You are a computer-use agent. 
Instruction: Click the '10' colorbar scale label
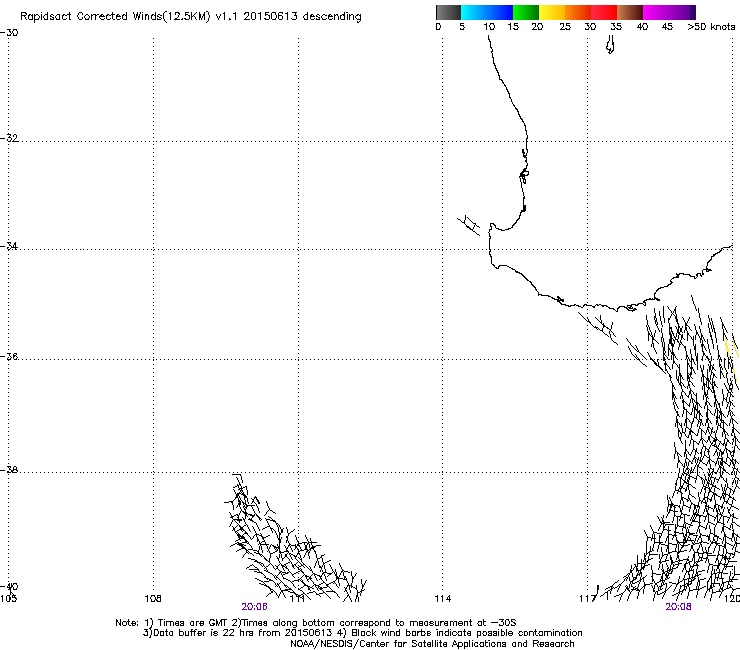489,27
